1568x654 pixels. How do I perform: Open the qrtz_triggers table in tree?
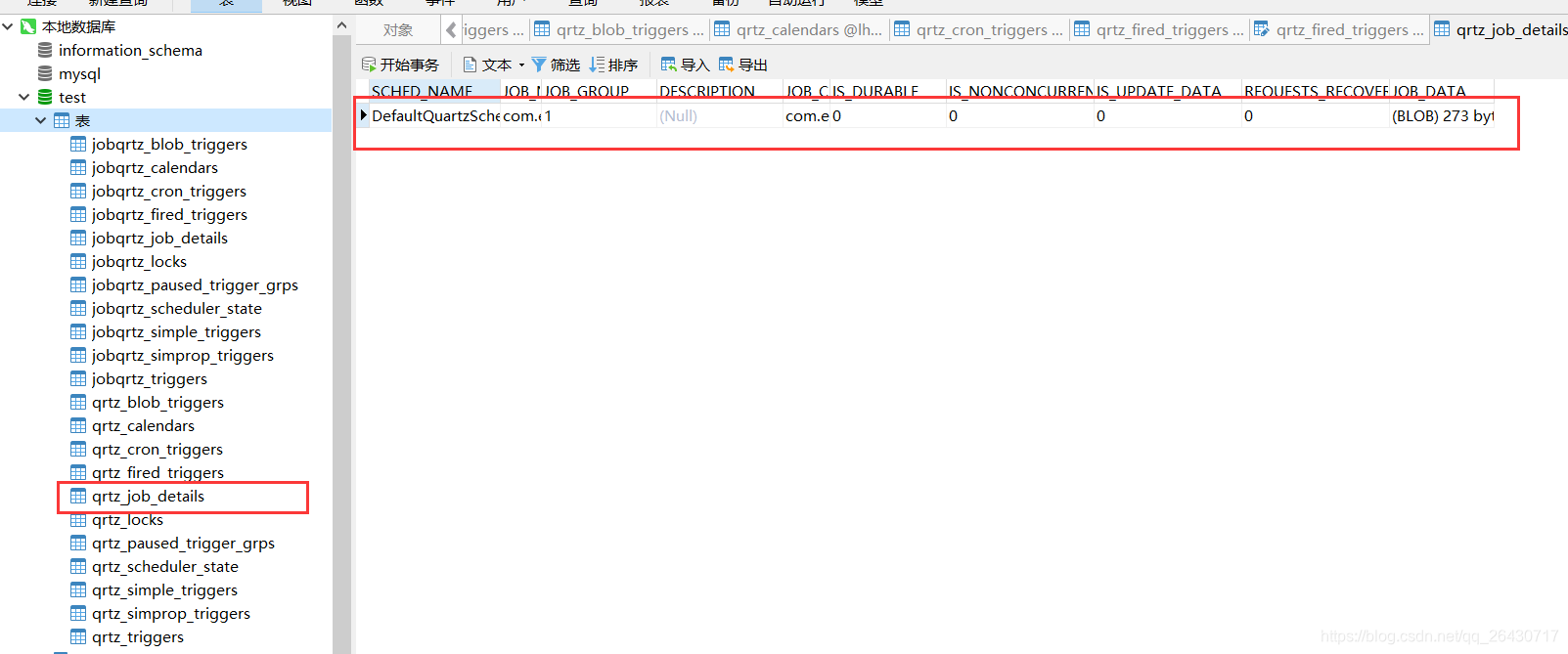[138, 636]
